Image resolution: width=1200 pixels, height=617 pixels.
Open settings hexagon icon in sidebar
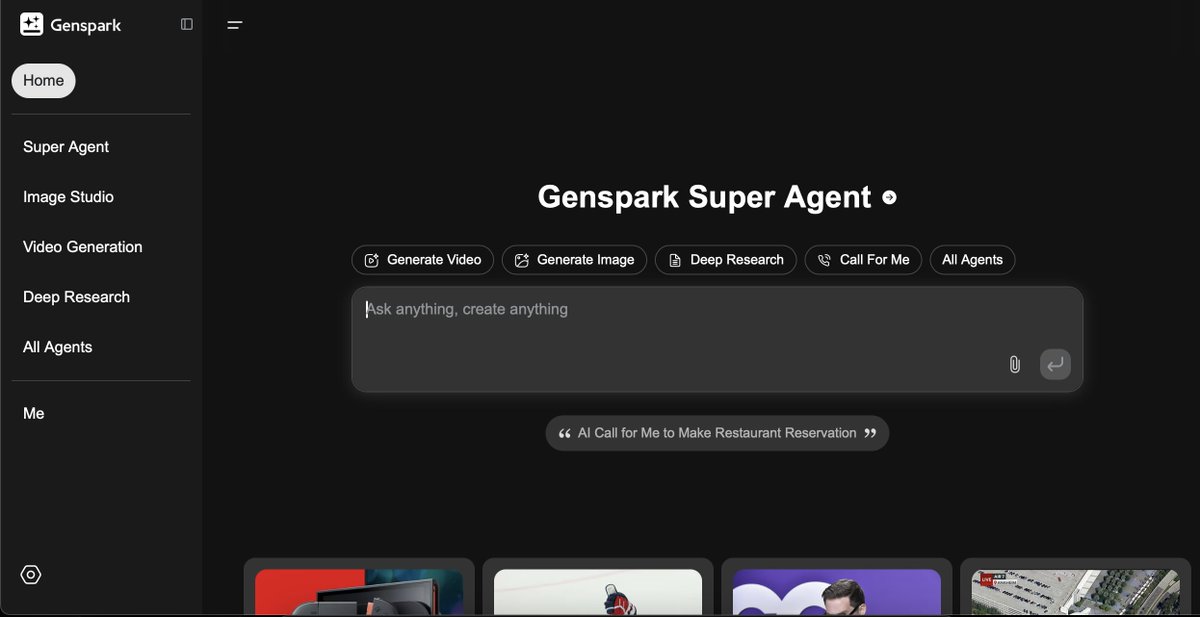[31, 575]
